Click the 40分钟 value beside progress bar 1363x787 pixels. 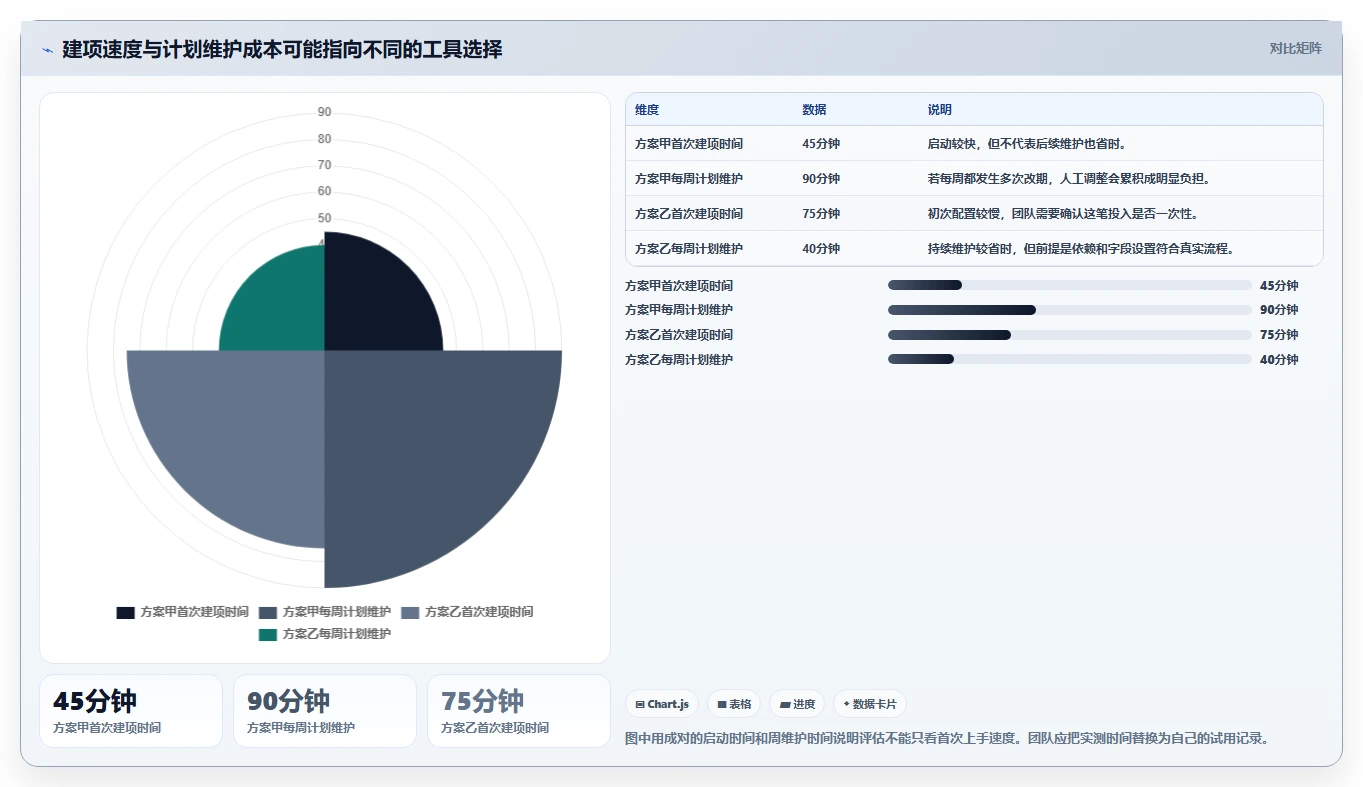(x=1279, y=360)
